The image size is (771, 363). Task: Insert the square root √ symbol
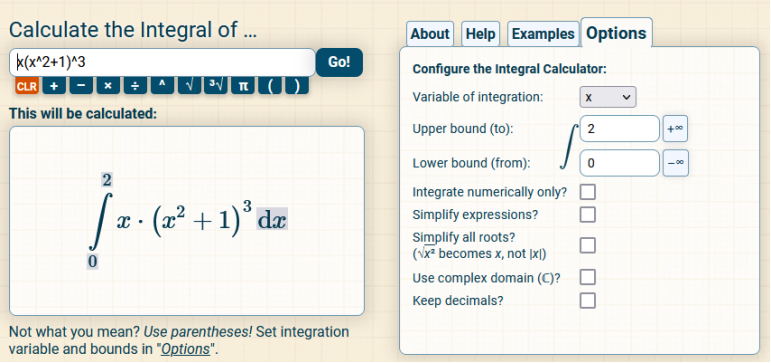click(x=189, y=86)
